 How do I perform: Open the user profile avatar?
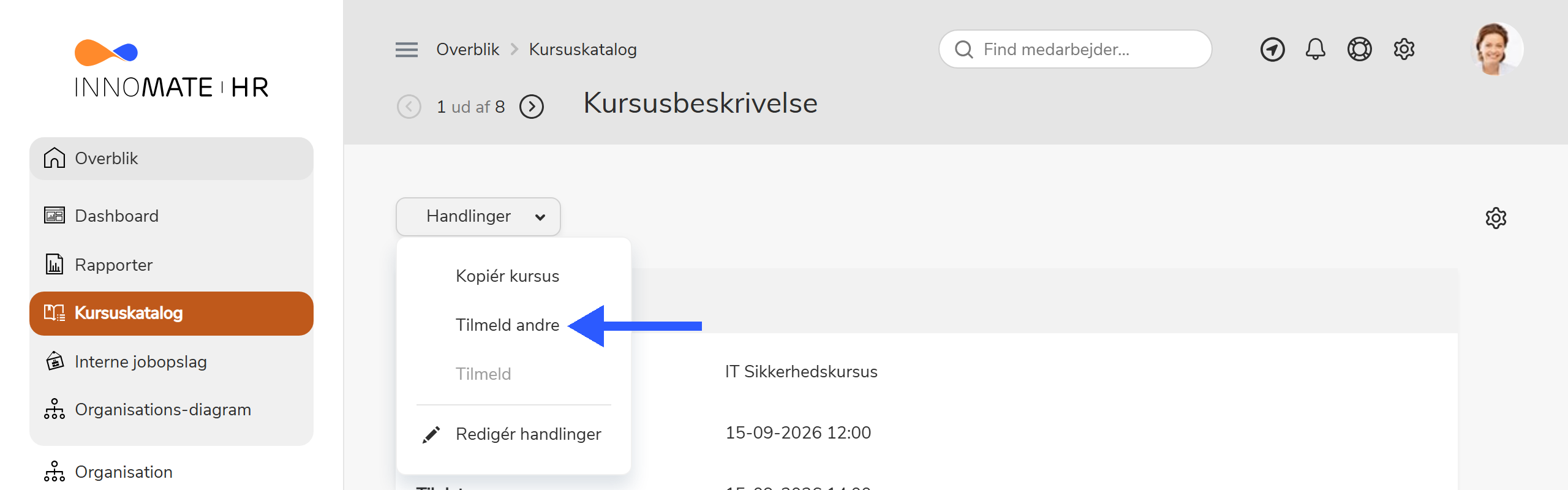[x=1496, y=49]
